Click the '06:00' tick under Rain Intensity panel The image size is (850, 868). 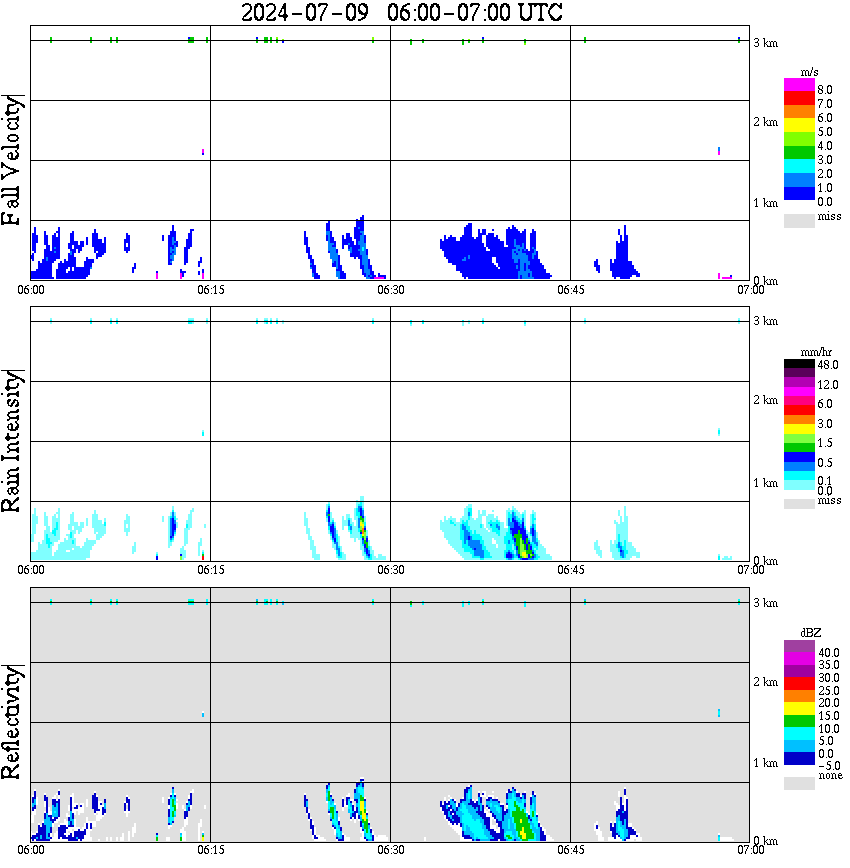pos(31,570)
